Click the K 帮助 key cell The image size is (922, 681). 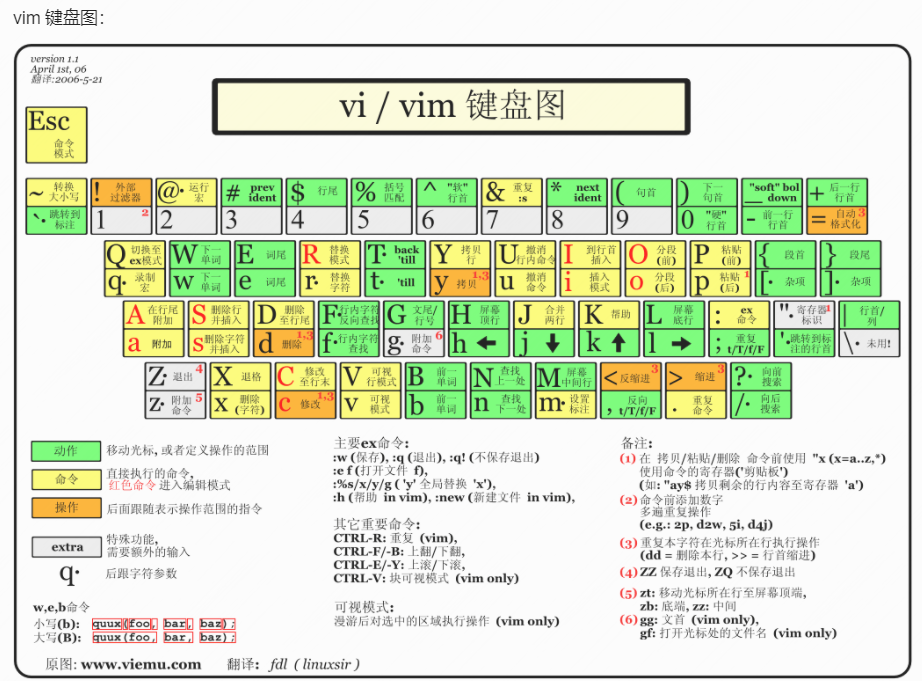coord(609,315)
